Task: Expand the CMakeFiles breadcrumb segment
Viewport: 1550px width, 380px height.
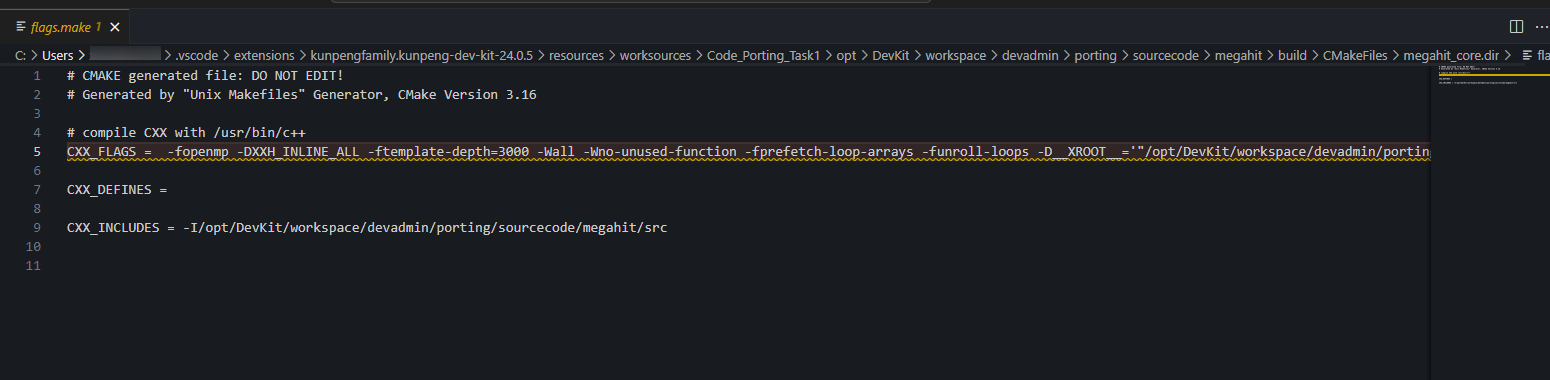Action: coord(1355,55)
